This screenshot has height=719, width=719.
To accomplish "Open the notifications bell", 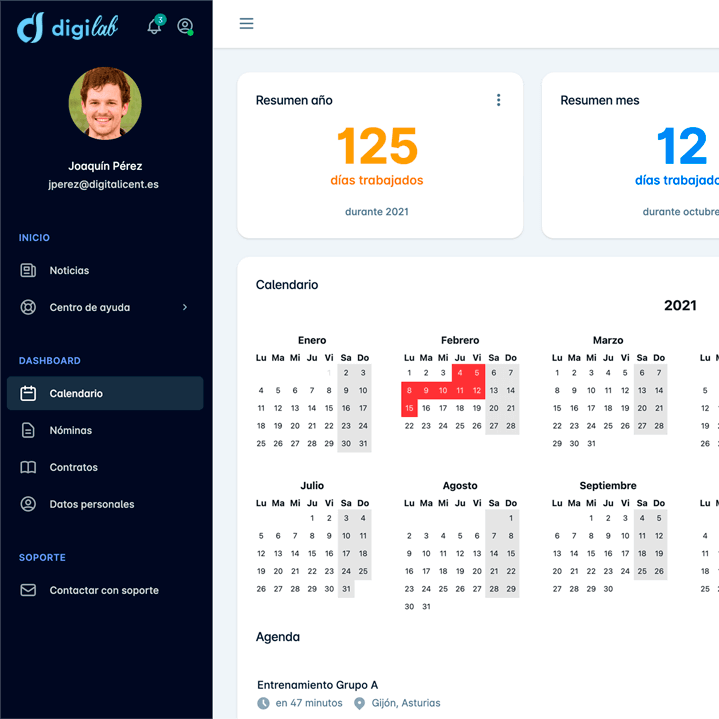I will [x=154, y=27].
